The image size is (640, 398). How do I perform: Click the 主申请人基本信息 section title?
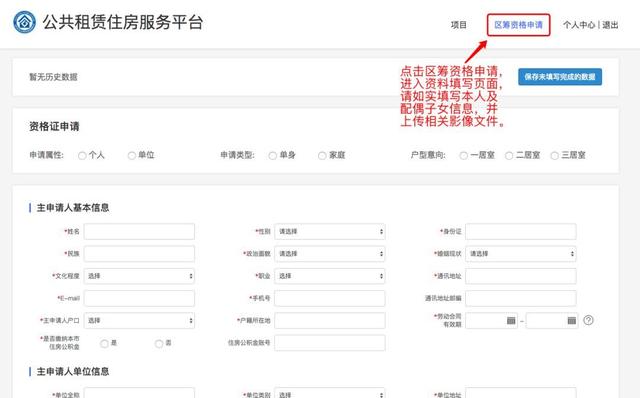[x=73, y=208]
